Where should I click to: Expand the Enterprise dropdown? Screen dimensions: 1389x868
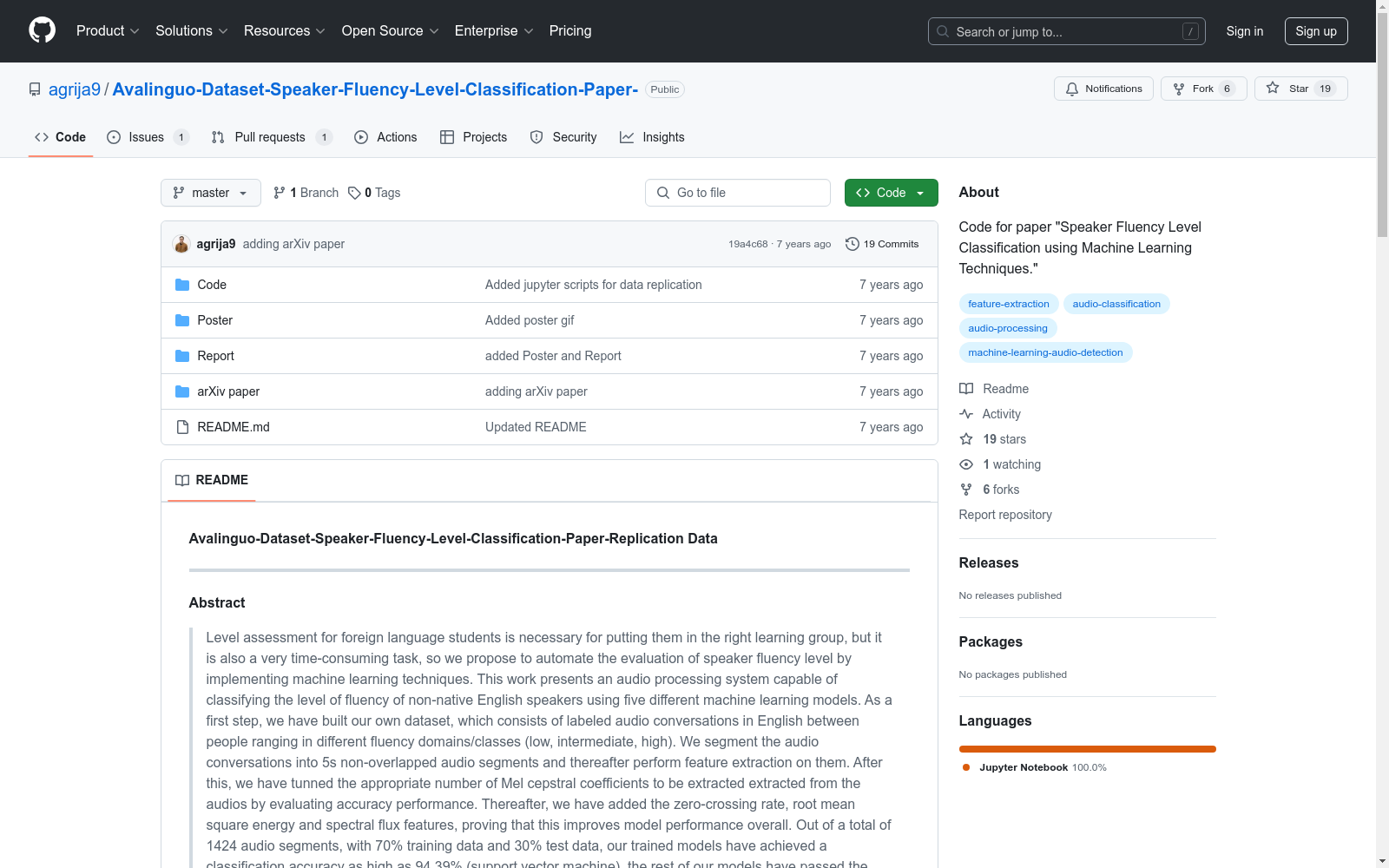(494, 31)
